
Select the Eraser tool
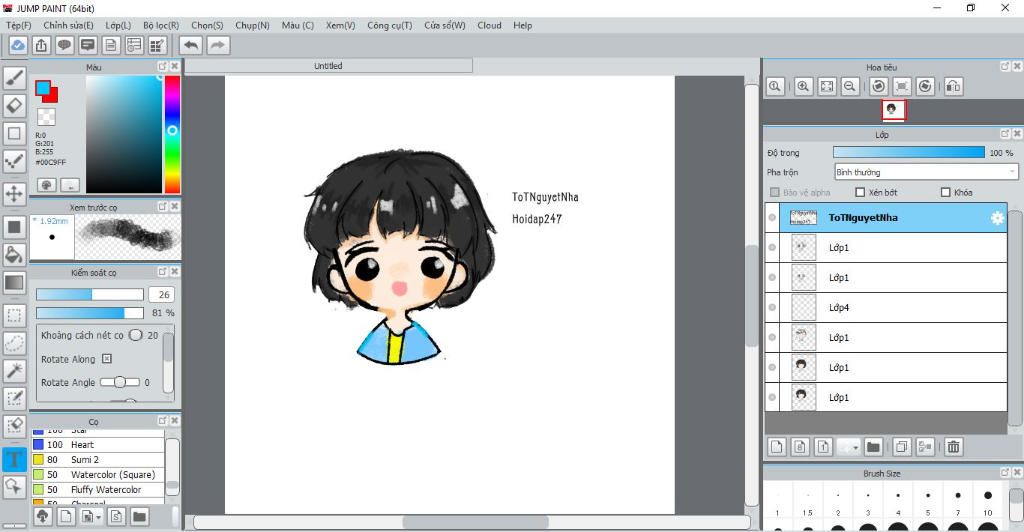[14, 105]
